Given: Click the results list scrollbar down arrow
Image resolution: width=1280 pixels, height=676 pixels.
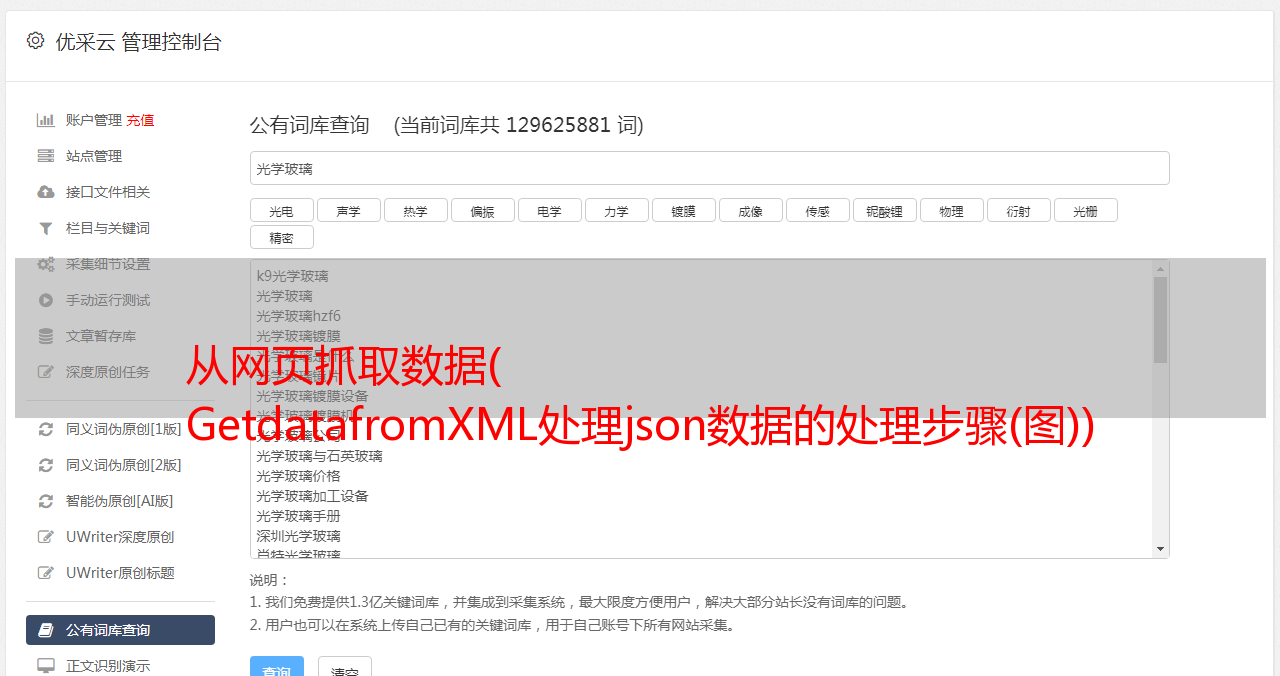Looking at the screenshot, I should point(1160,549).
